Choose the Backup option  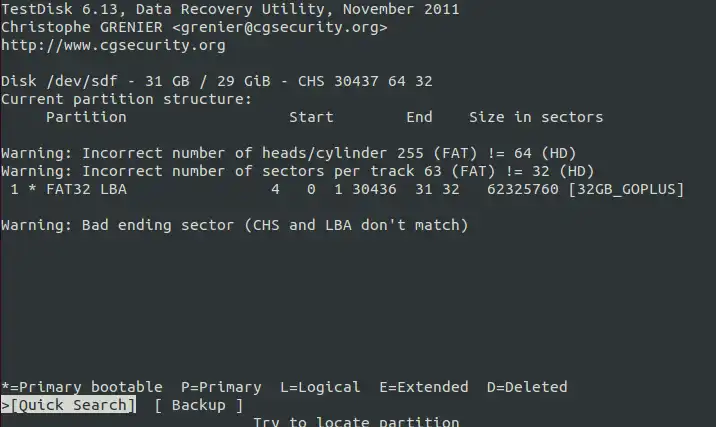(x=199, y=405)
